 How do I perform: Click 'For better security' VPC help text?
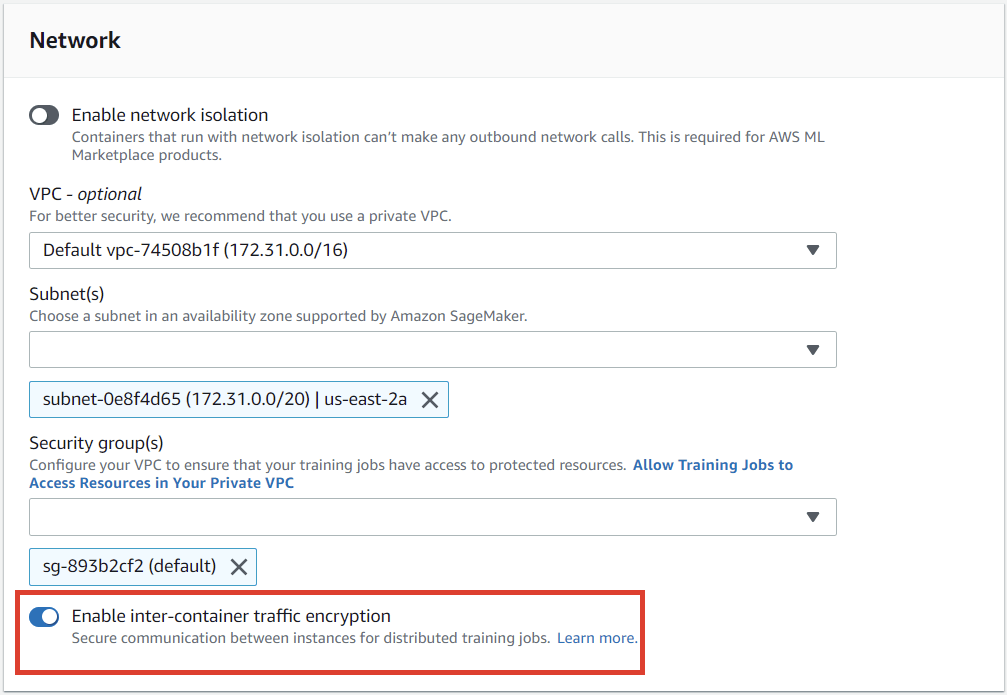tap(240, 216)
